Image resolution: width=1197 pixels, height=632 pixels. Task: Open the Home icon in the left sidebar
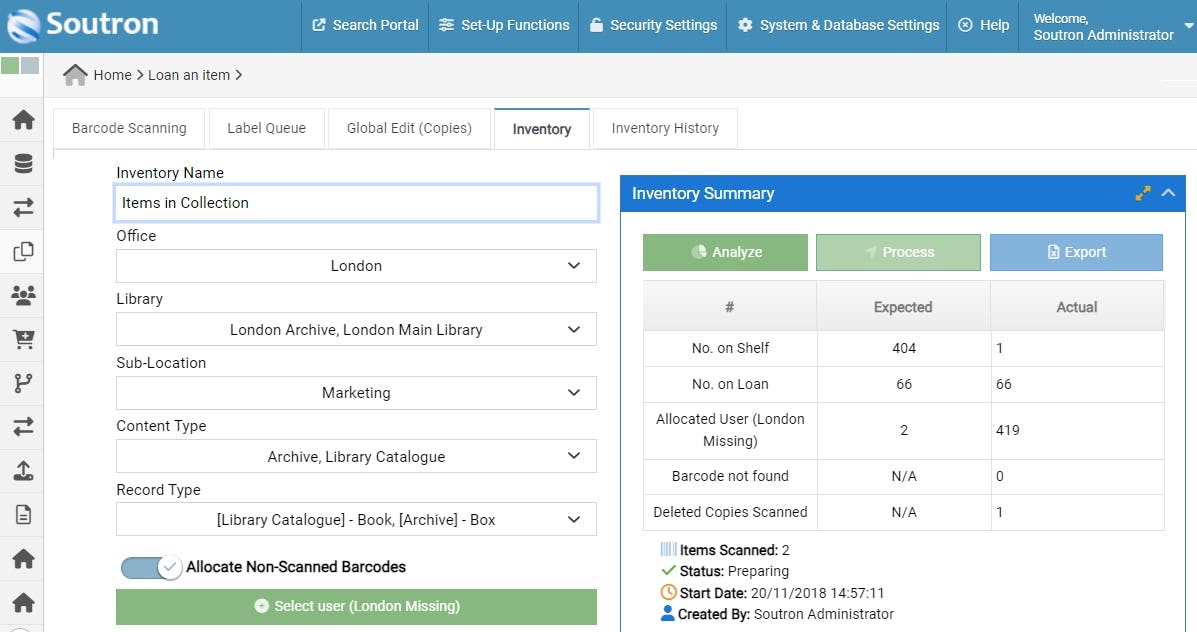click(22, 118)
